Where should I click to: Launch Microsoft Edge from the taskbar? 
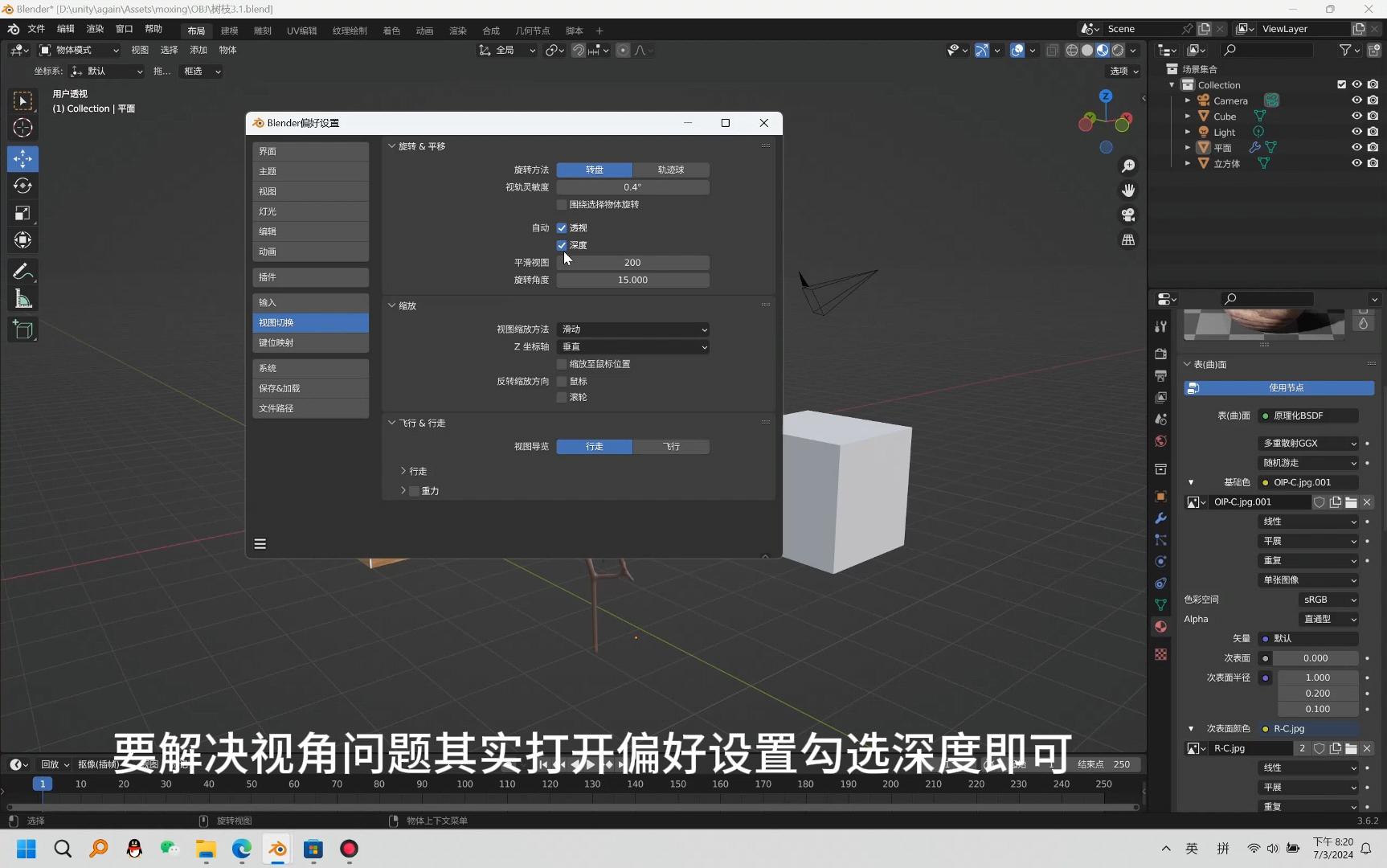coord(241,850)
